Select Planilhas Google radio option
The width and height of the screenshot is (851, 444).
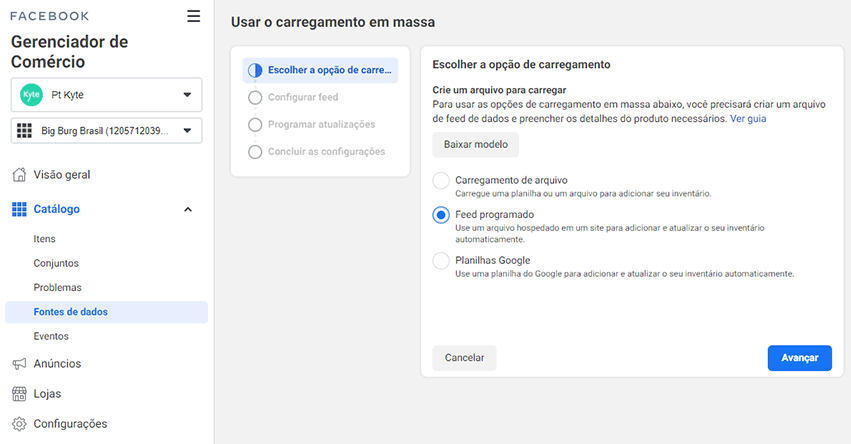coord(441,261)
